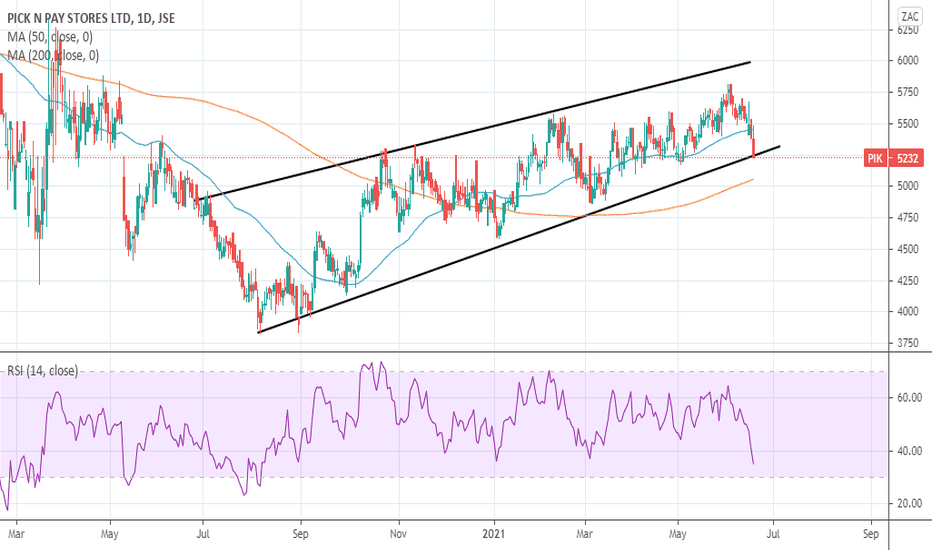Image resolution: width=932 pixels, height=550 pixels.
Task: Open the RSI (14, close) indicator label
Action: 42,371
